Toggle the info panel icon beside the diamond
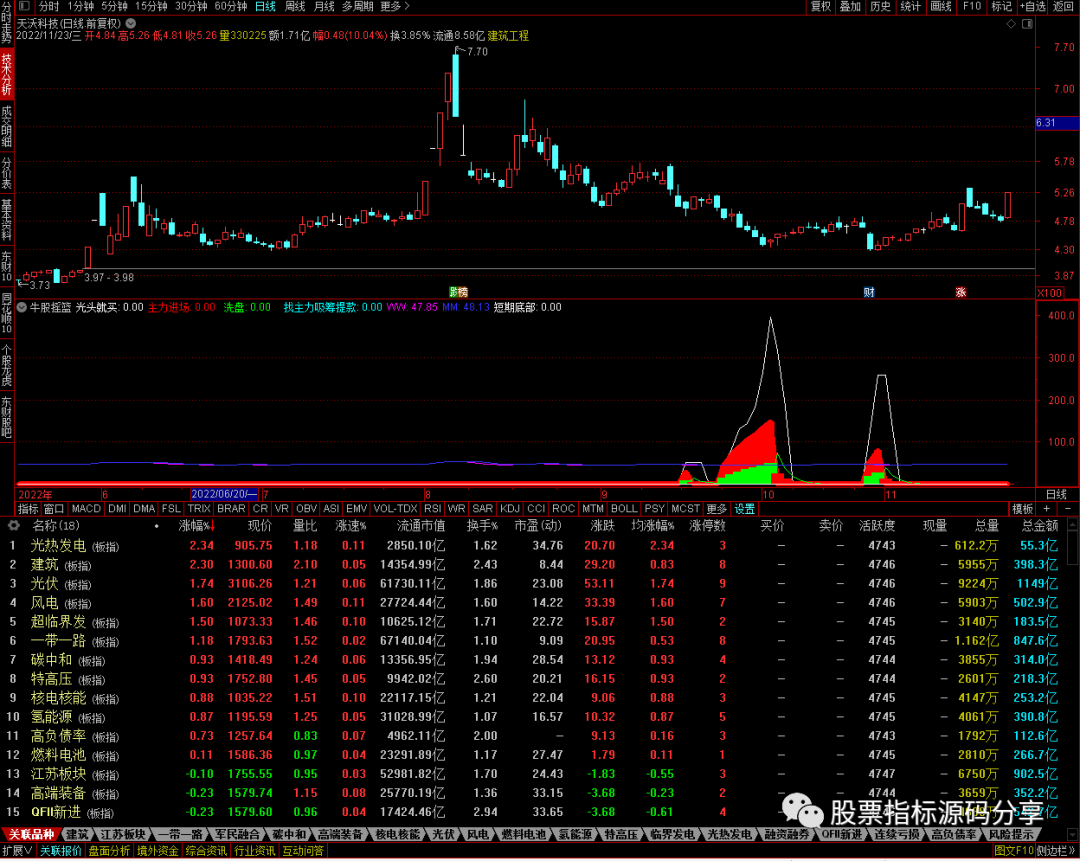The height and width of the screenshot is (861, 1080). [1027, 23]
